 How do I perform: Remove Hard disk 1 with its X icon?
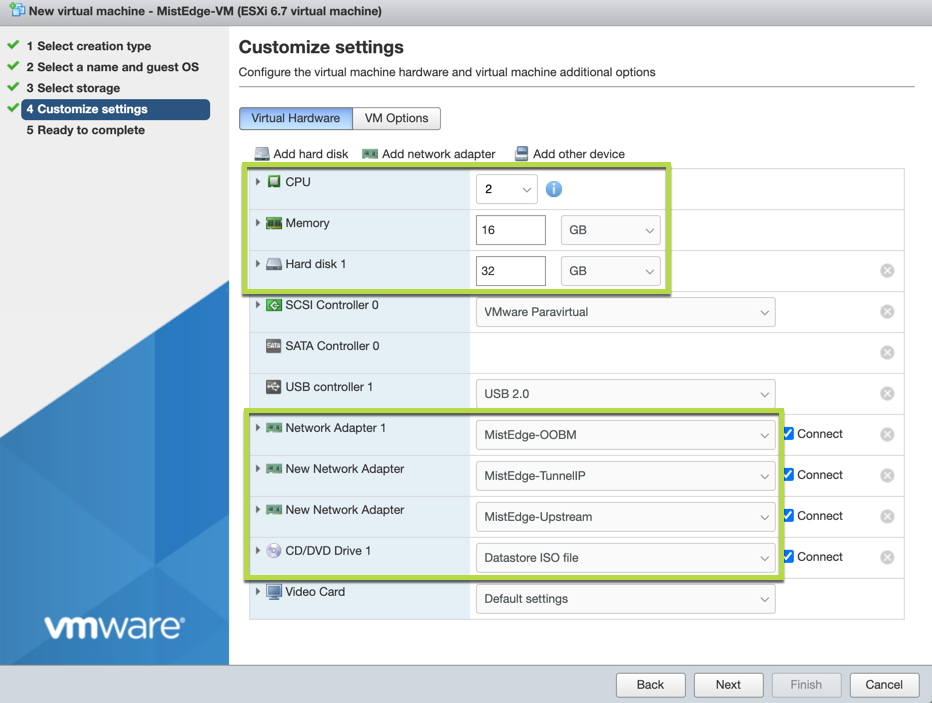(x=887, y=271)
